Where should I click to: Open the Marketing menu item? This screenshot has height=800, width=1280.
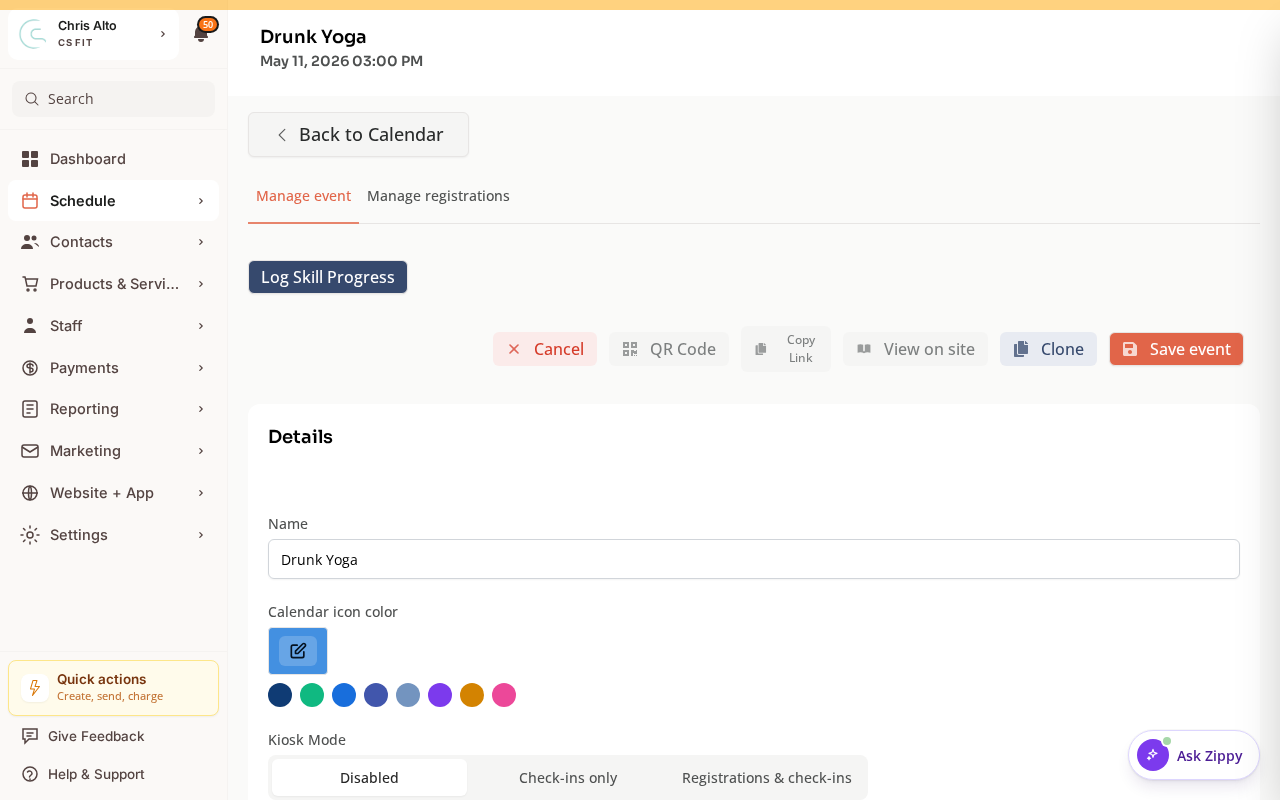click(113, 451)
